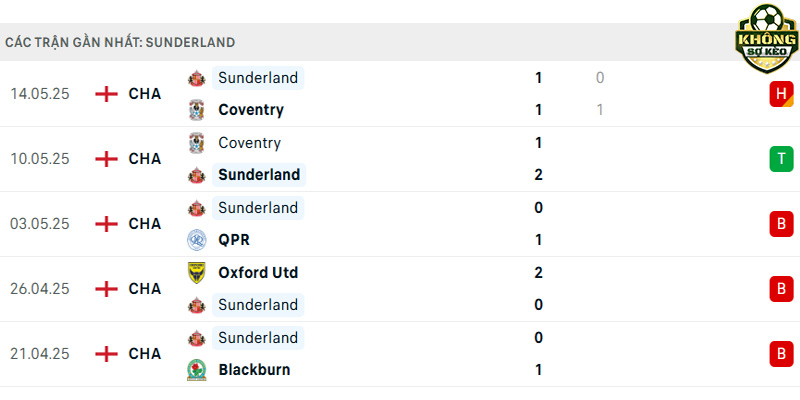Click the B badge for Blackburn match
The height and width of the screenshot is (400, 800).
[781, 354]
